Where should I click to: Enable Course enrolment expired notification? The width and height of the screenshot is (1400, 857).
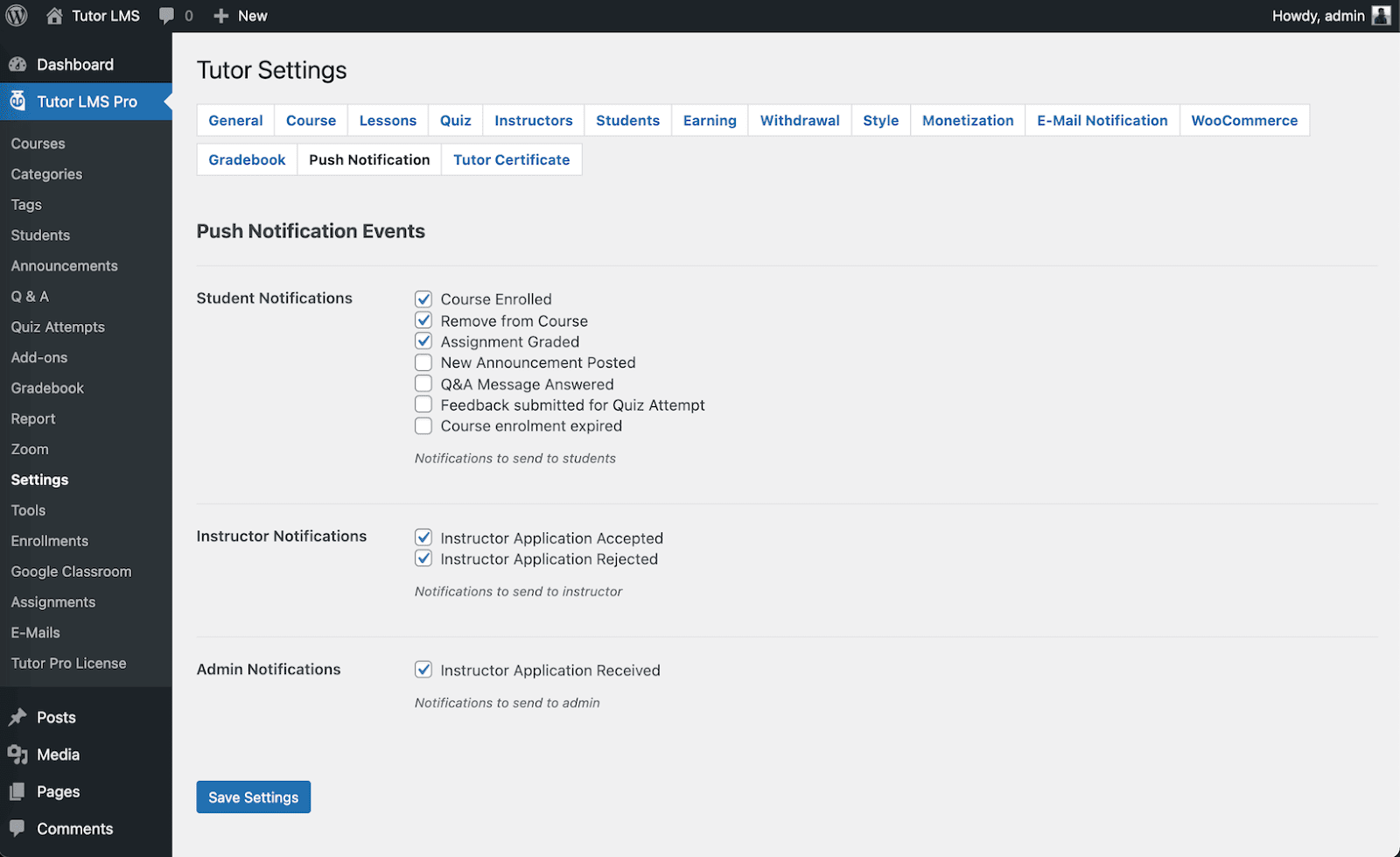click(x=423, y=426)
